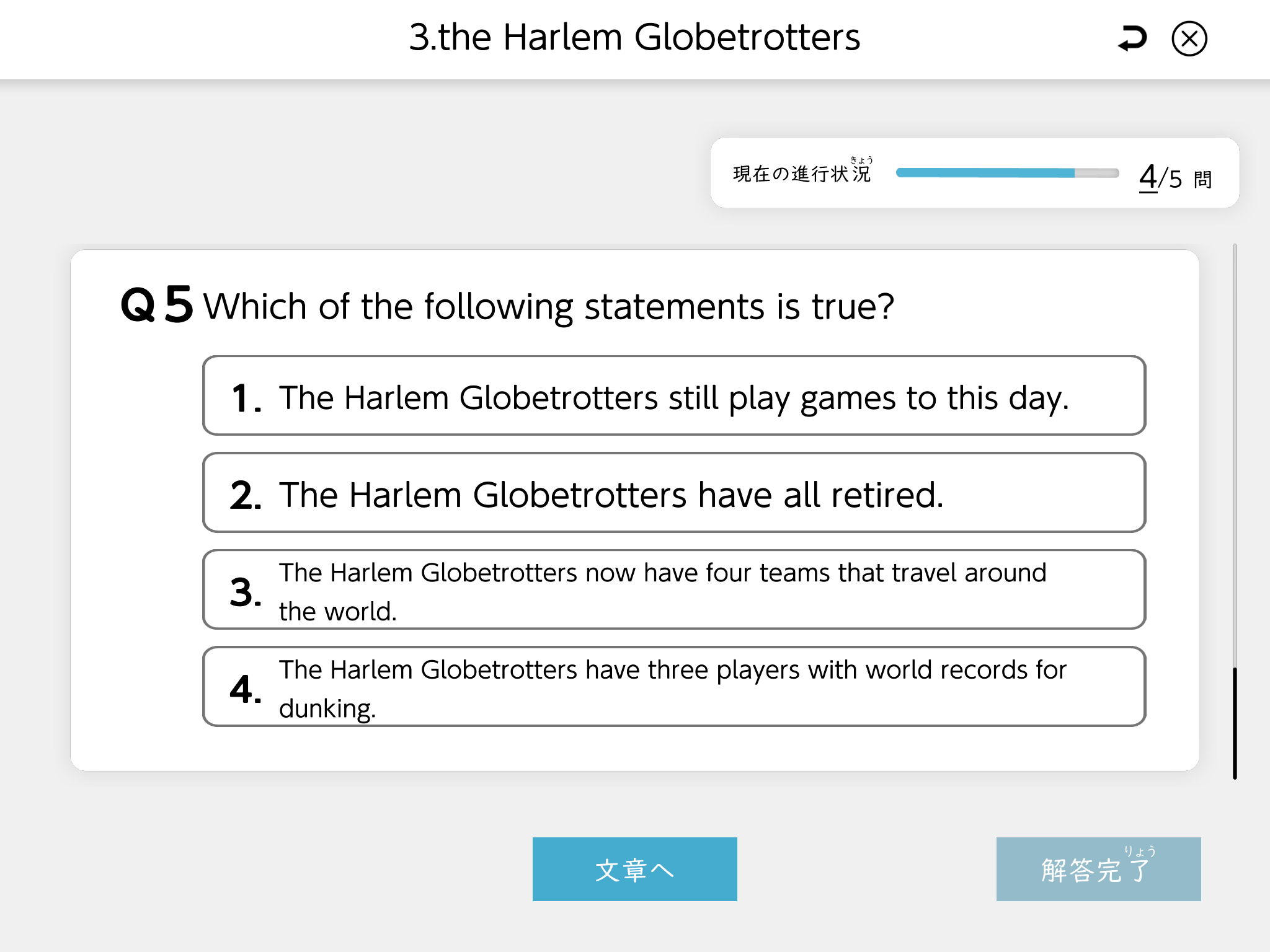The image size is (1270, 952).
Task: Choose answer 2 'have all retired'
Action: pyautogui.click(x=673, y=493)
